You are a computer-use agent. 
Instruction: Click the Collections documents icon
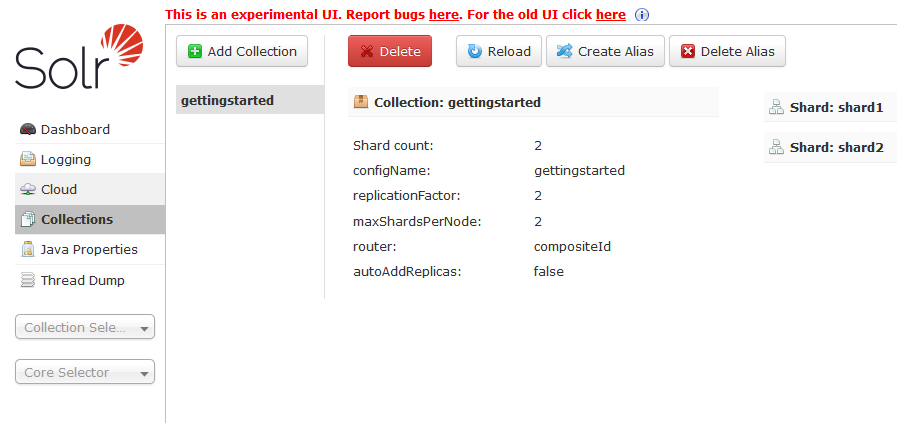27,220
